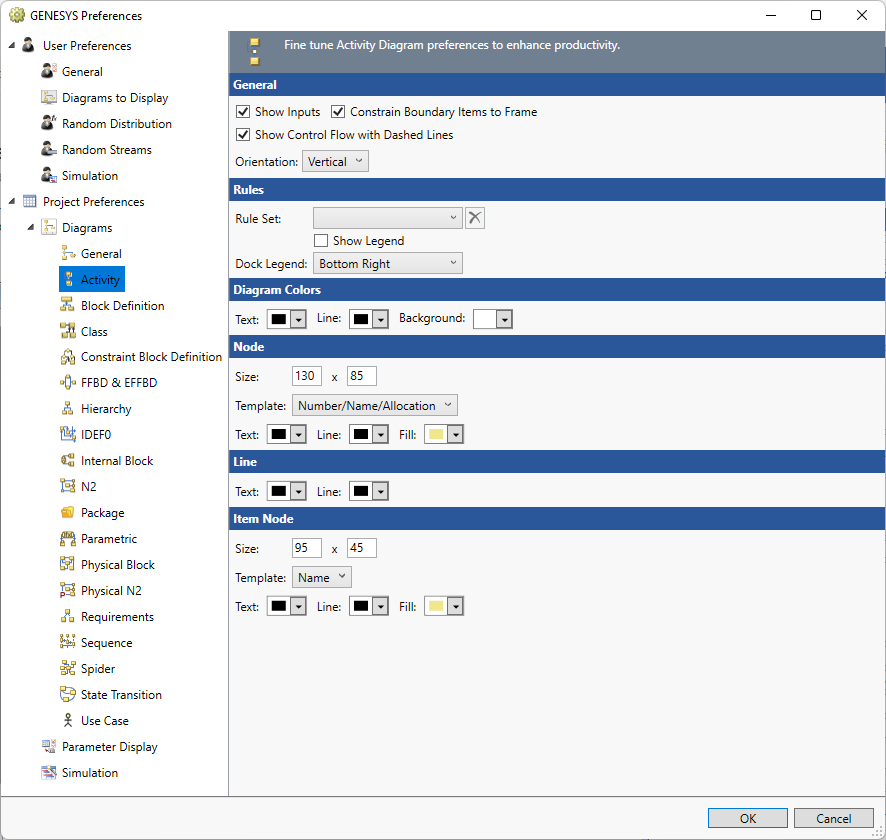Select the Spider diagram icon
The height and width of the screenshot is (840, 886).
(68, 669)
